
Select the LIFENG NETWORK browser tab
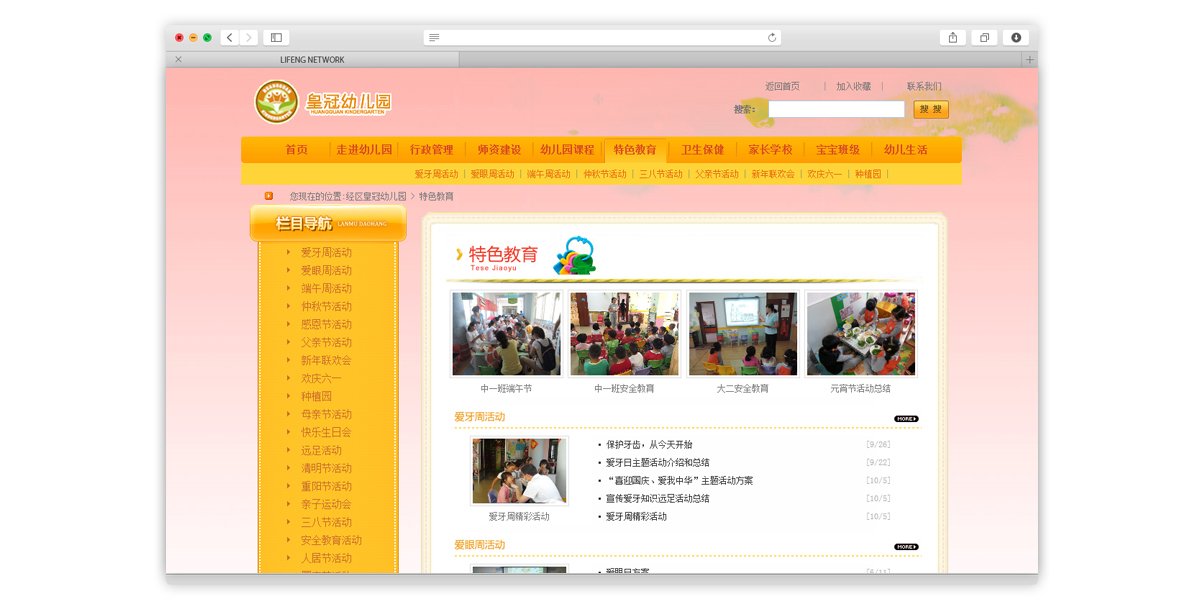(312, 59)
